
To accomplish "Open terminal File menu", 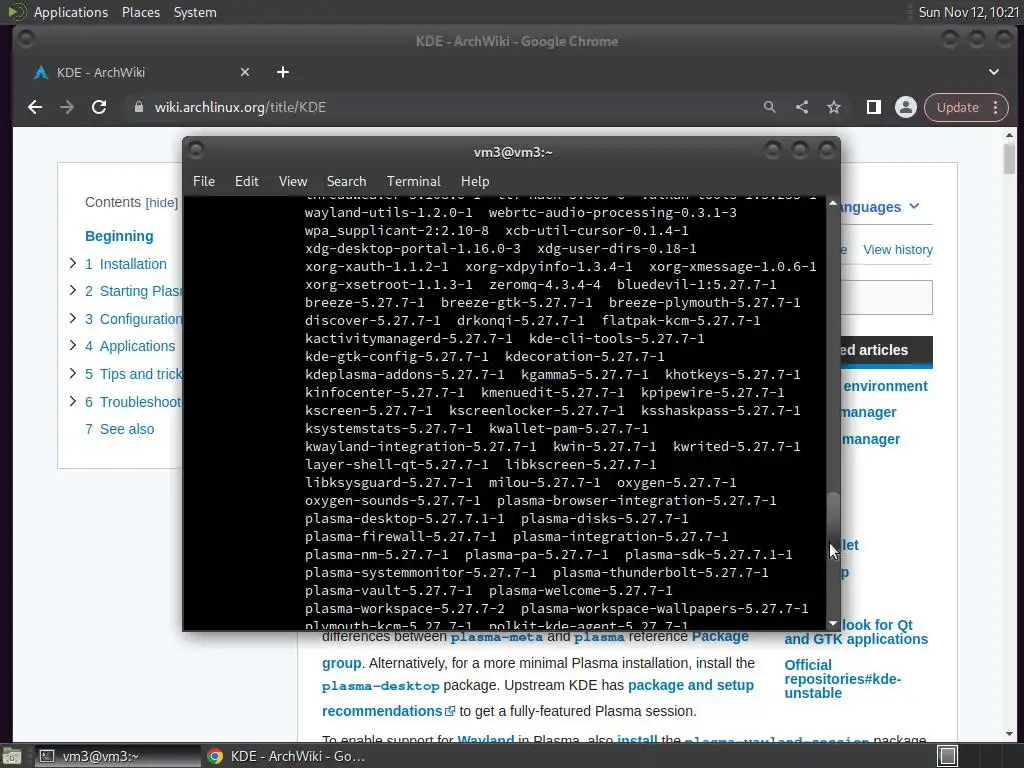I will point(204,181).
